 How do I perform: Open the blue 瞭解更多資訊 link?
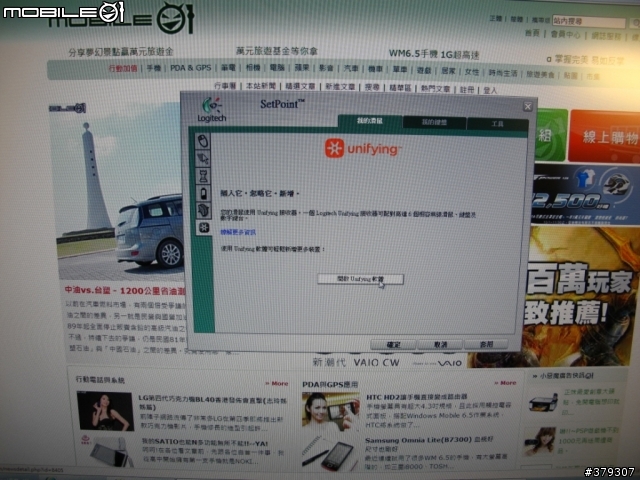coord(238,232)
